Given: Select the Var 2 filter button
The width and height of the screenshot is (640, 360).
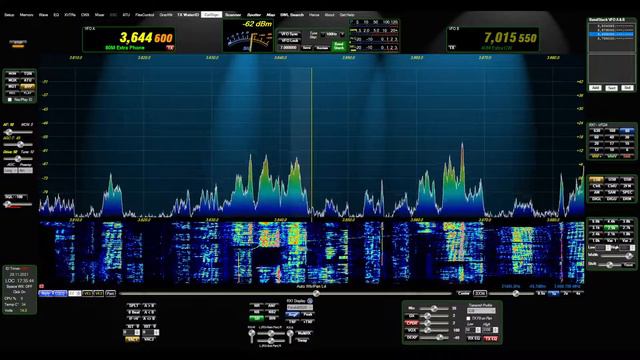Looking at the screenshot, I should pos(627,240).
